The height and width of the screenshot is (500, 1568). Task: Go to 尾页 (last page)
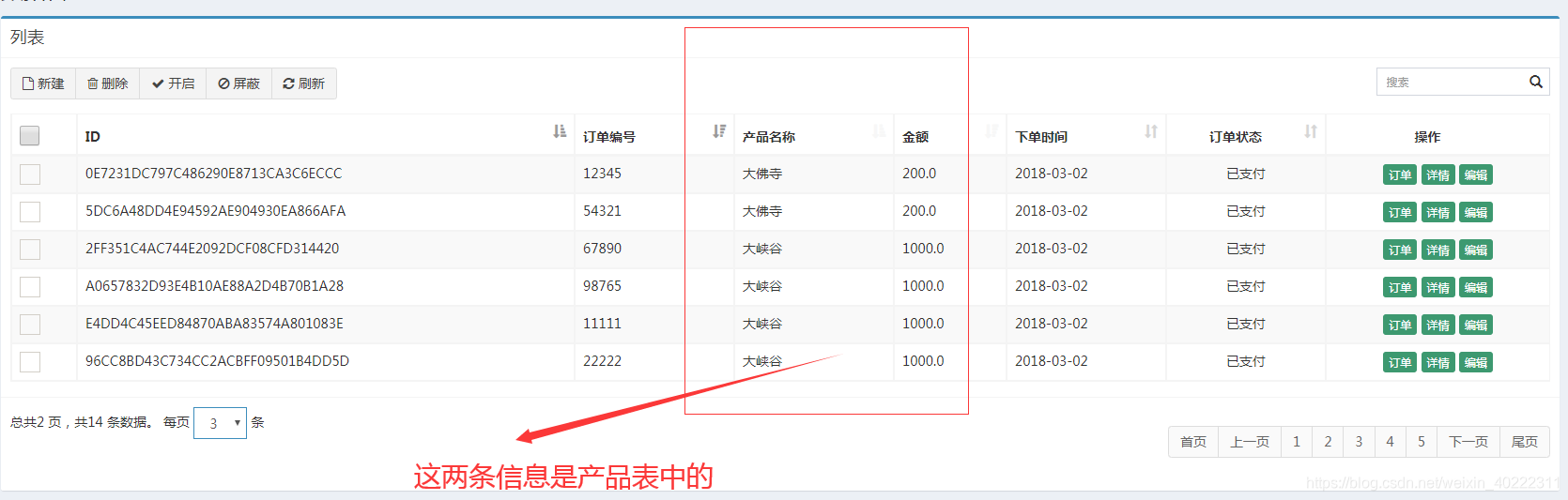(1525, 442)
